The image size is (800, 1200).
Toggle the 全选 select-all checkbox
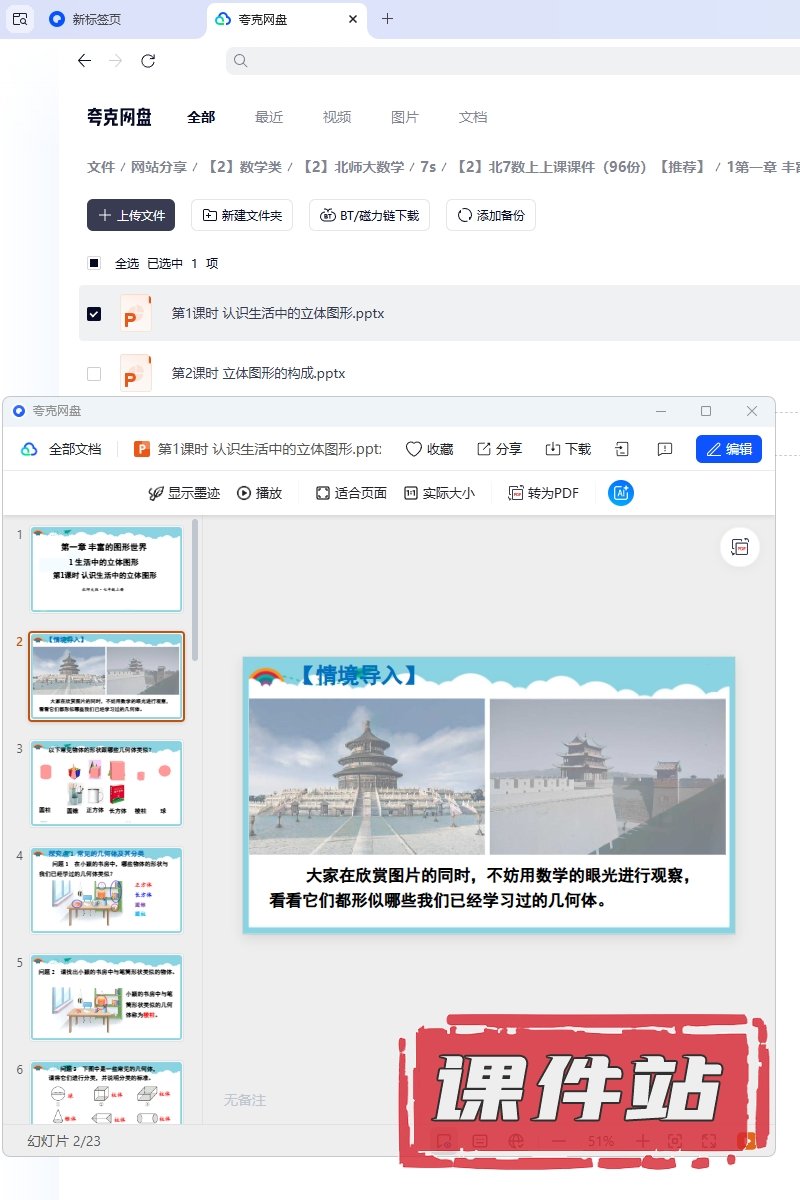coord(94,264)
